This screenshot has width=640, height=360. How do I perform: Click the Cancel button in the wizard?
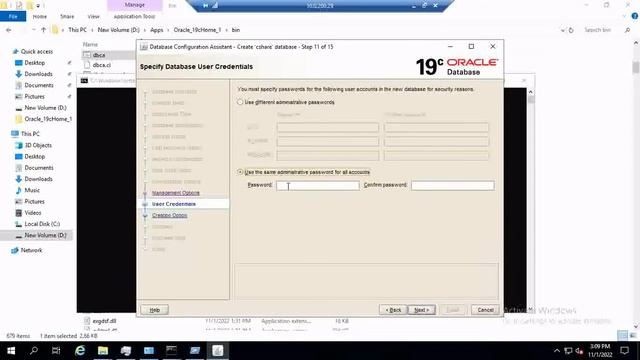coord(485,310)
